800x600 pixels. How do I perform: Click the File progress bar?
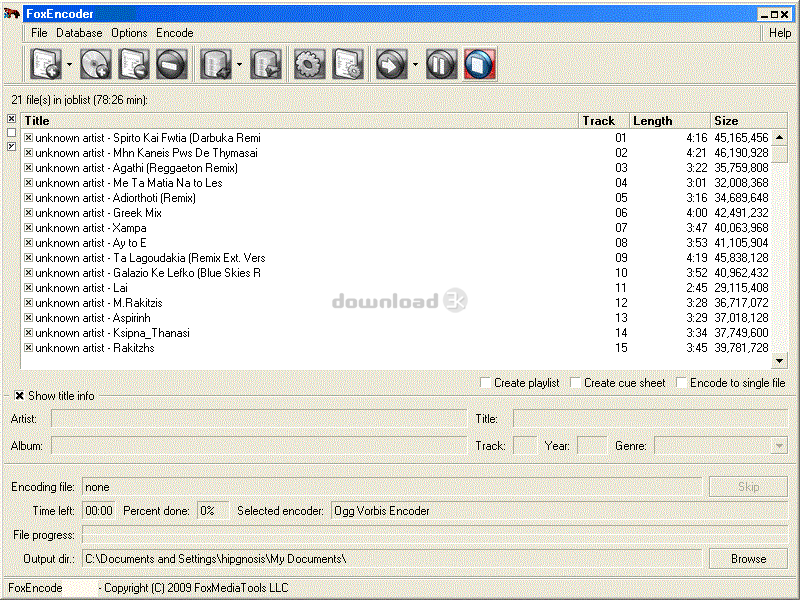pyautogui.click(x=435, y=535)
